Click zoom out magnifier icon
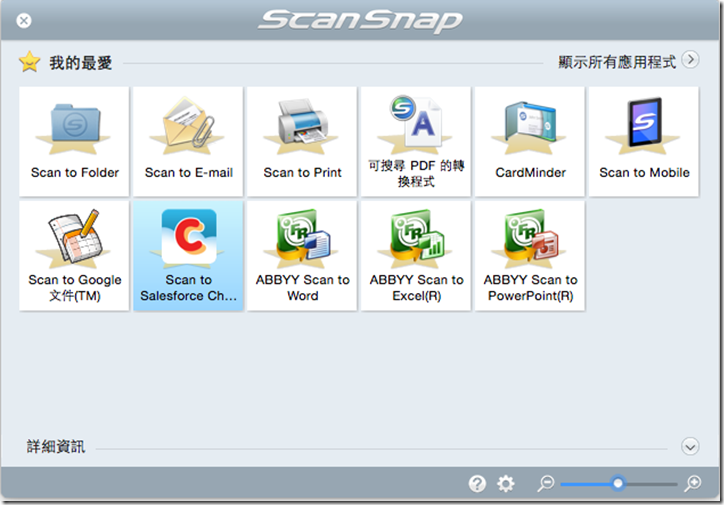This screenshot has width=724, height=505. tap(546, 483)
